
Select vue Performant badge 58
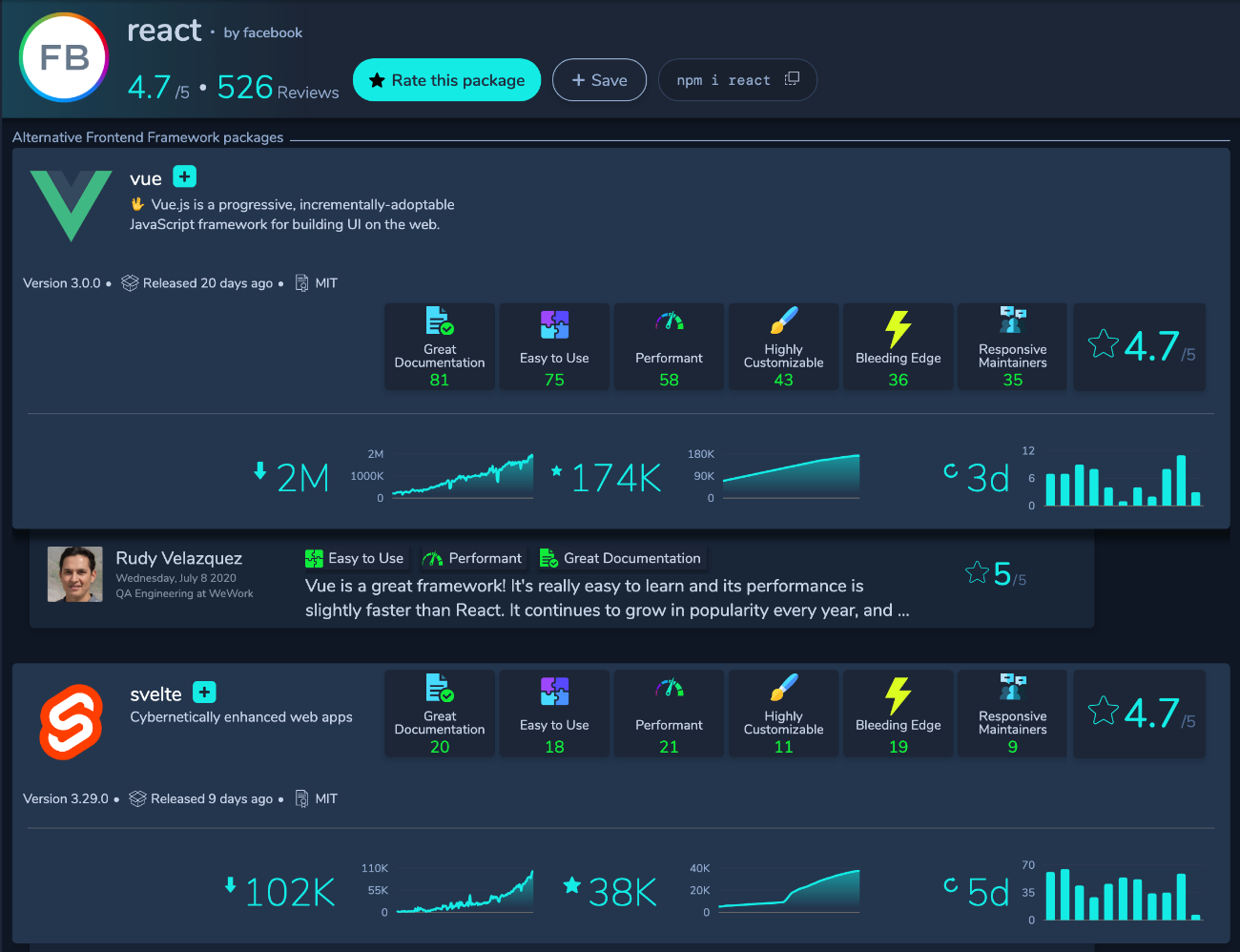click(669, 346)
